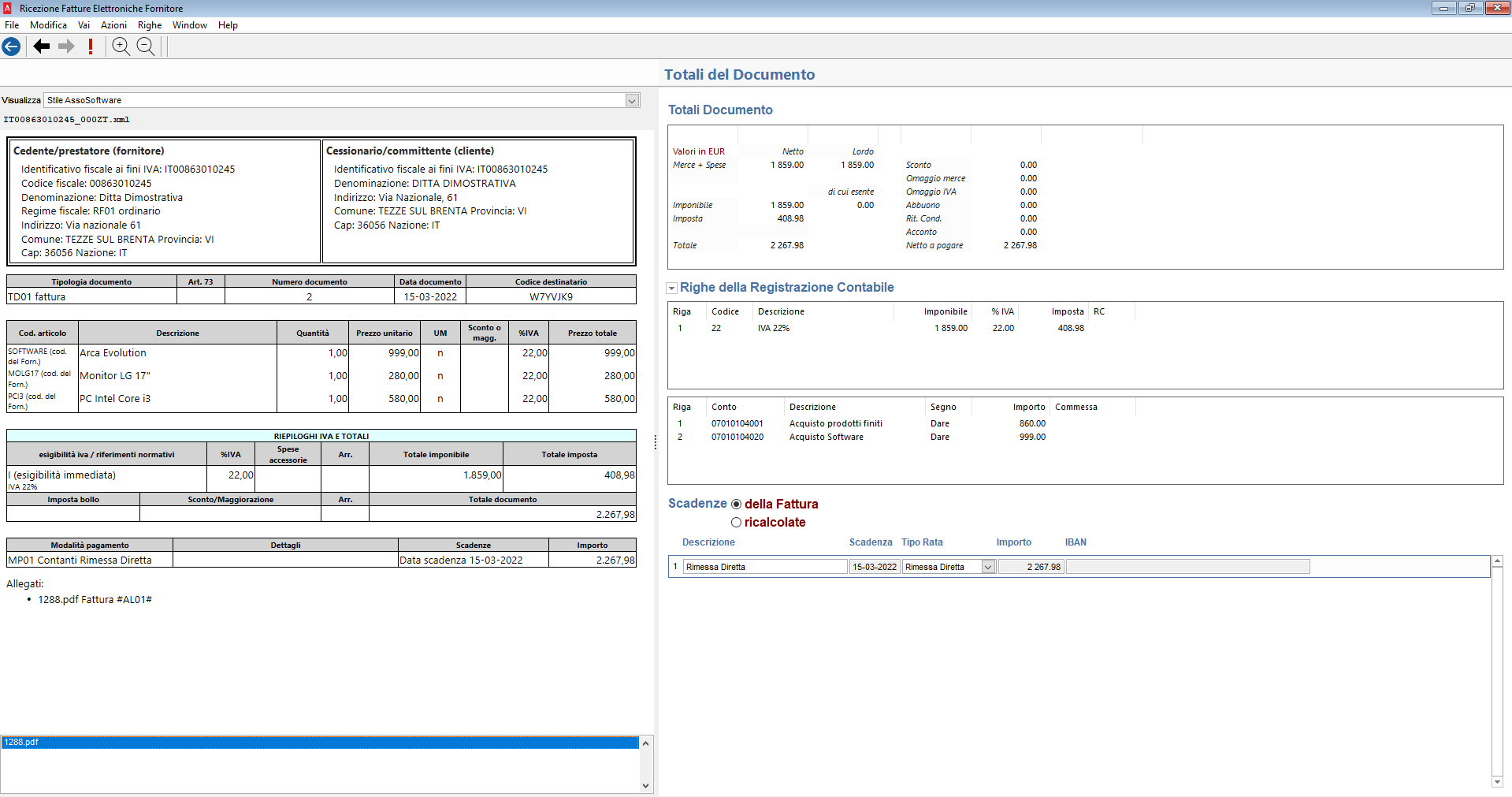
Task: Click the application icon in title bar
Action: (x=7, y=8)
